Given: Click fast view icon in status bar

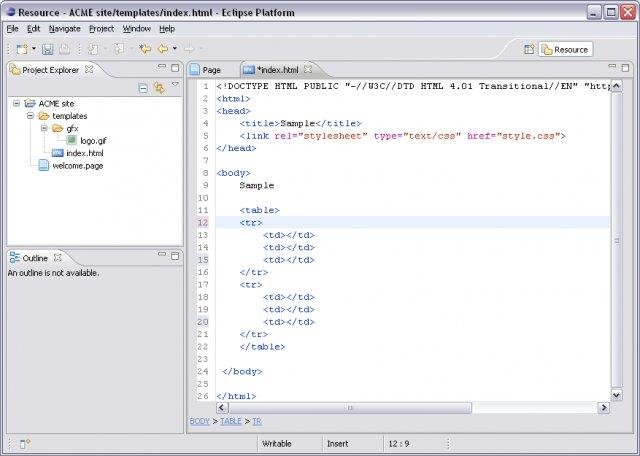Looking at the screenshot, I should 24,443.
